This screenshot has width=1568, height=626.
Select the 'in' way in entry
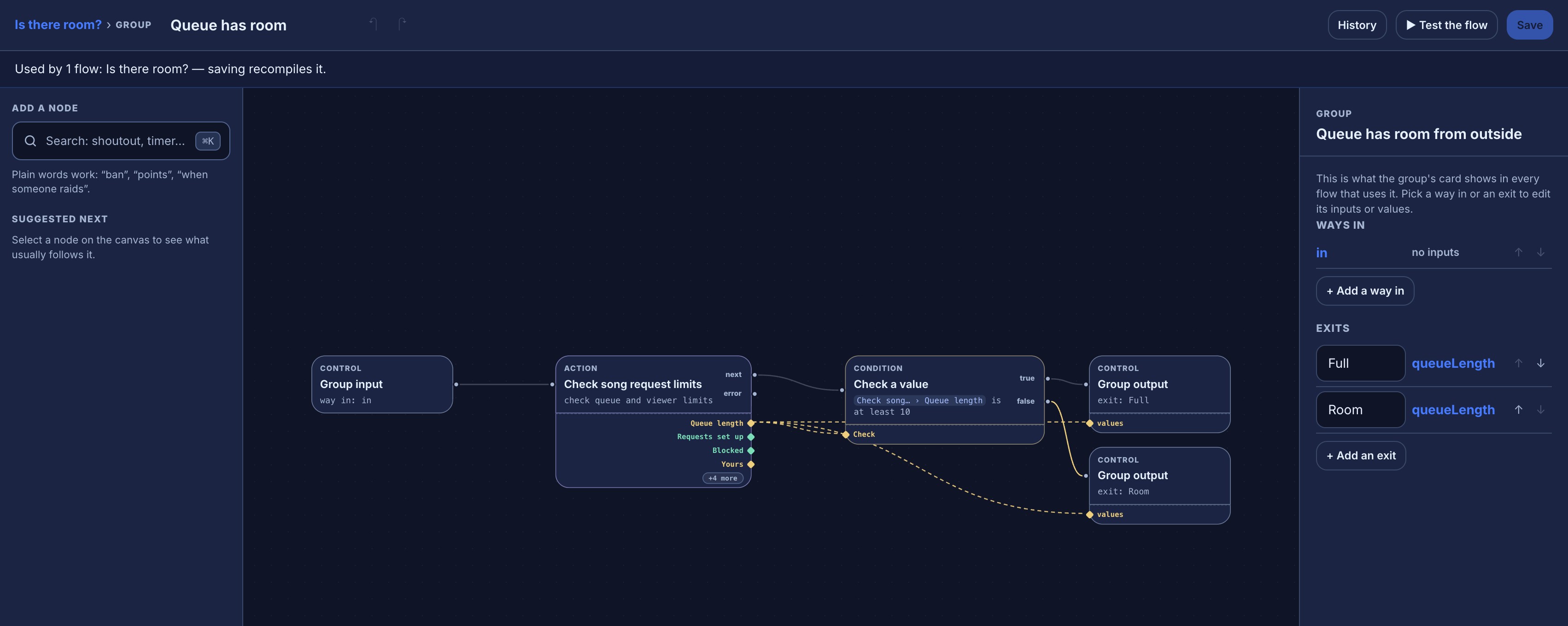(1321, 252)
